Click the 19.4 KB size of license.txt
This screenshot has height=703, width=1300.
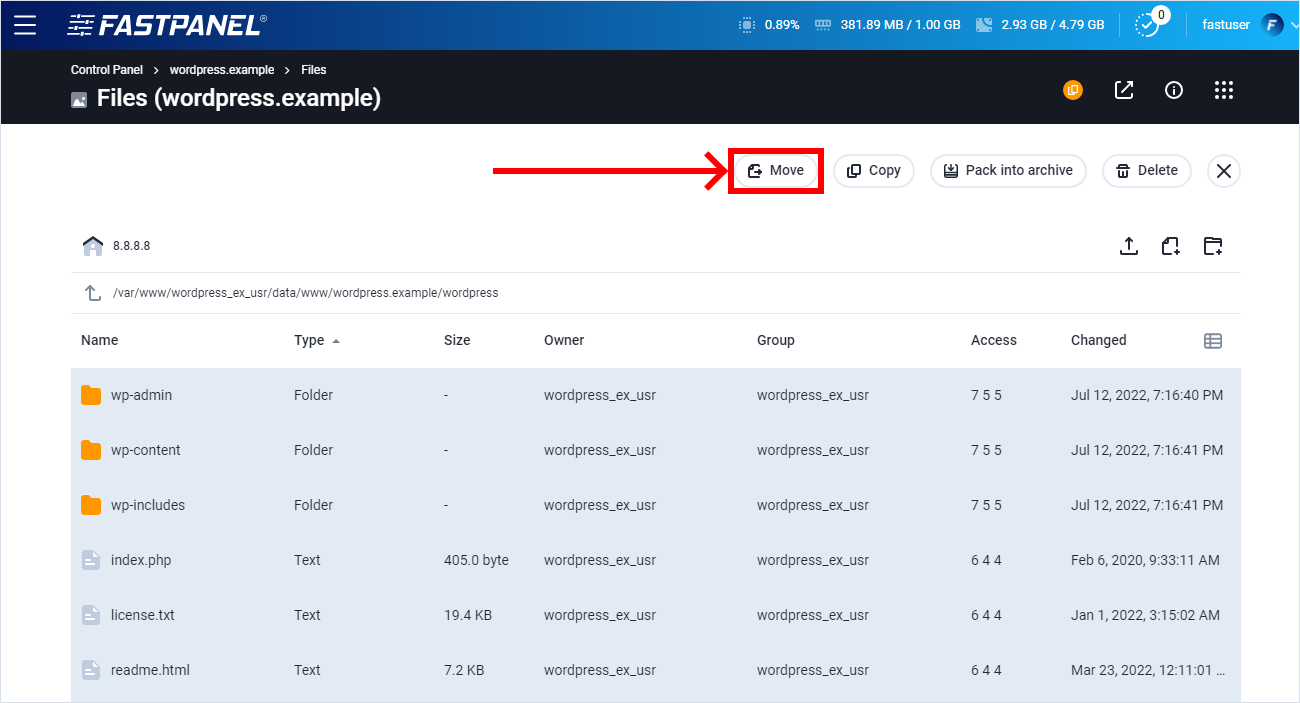tap(468, 615)
